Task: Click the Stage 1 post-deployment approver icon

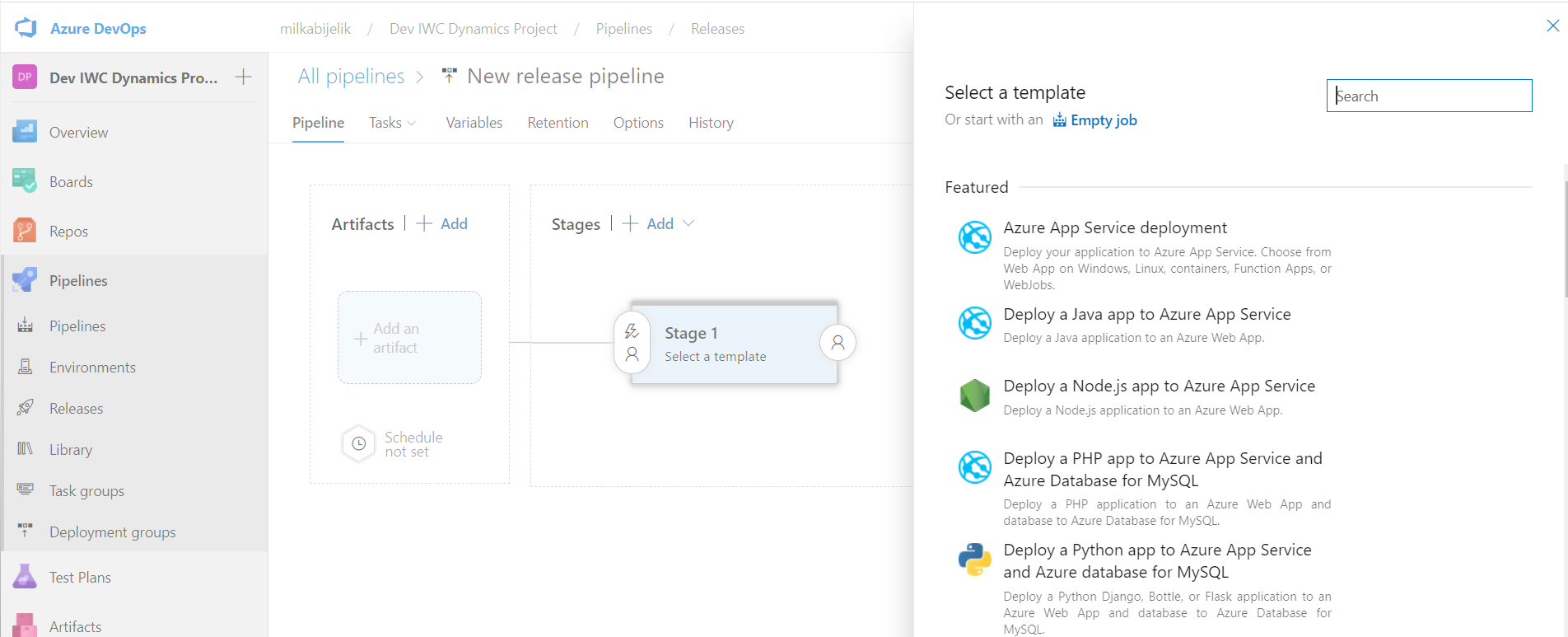Action: pos(838,342)
